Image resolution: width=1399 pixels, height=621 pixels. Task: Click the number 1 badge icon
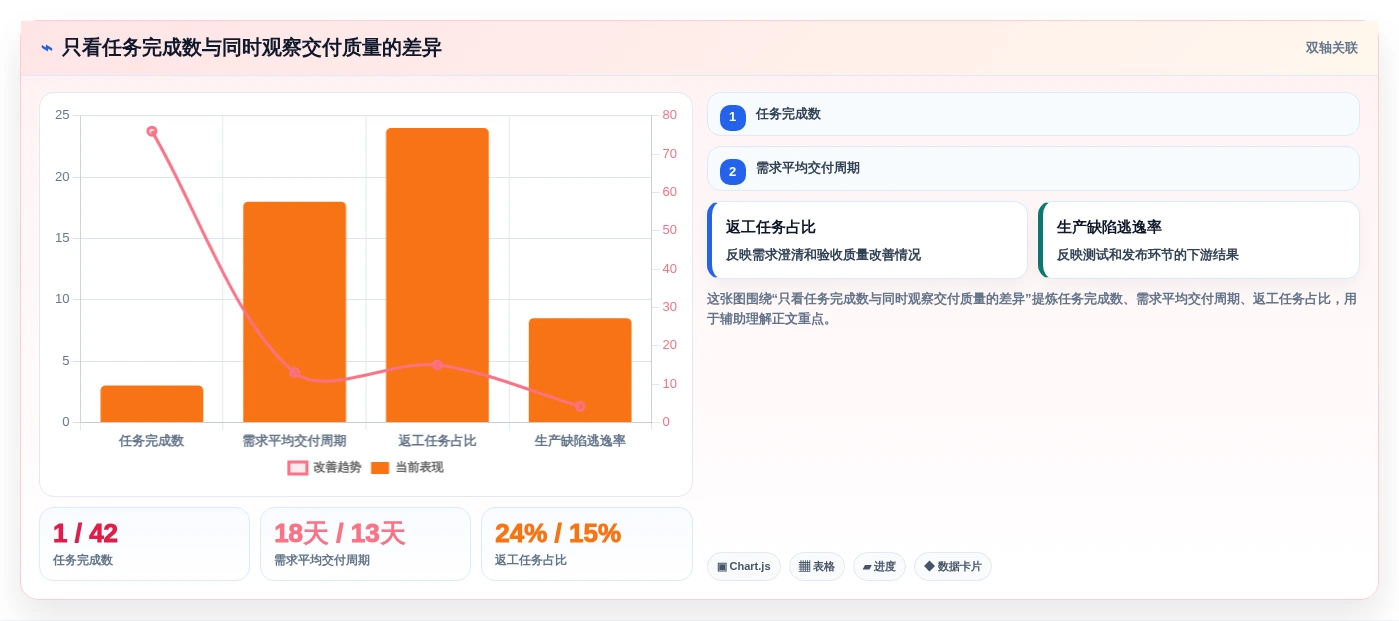[x=732, y=117]
